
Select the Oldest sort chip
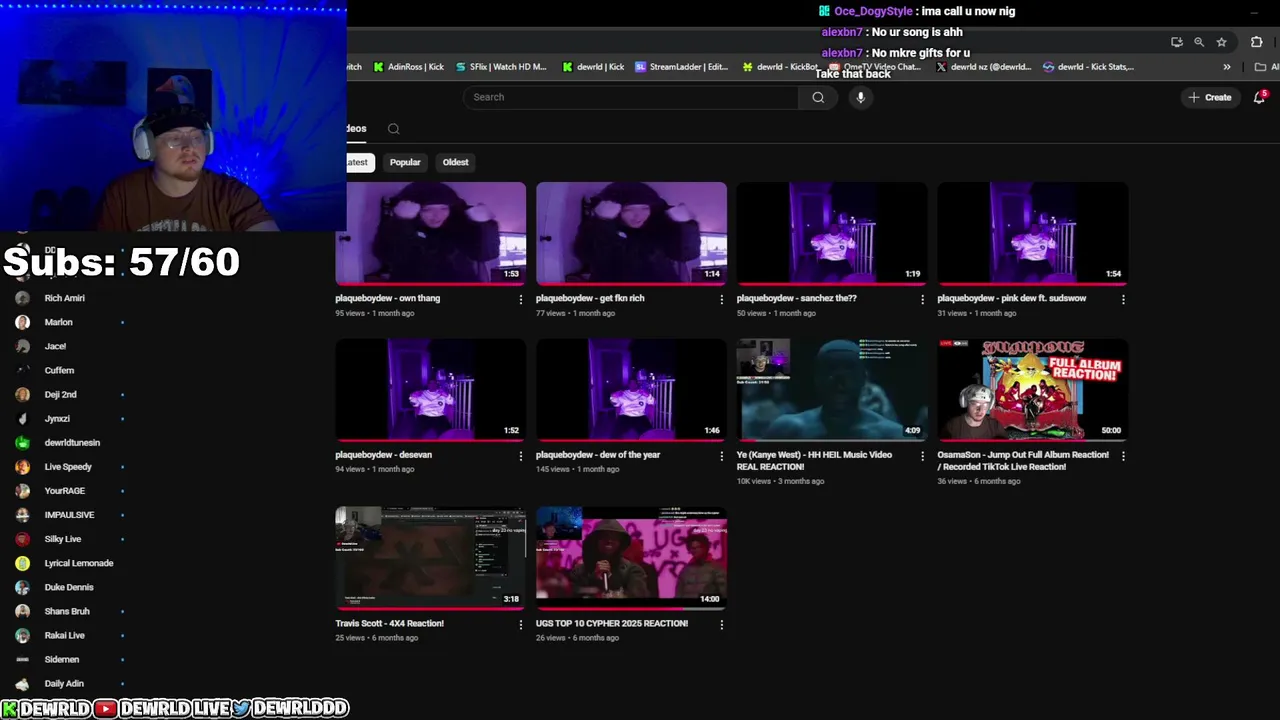pos(455,162)
